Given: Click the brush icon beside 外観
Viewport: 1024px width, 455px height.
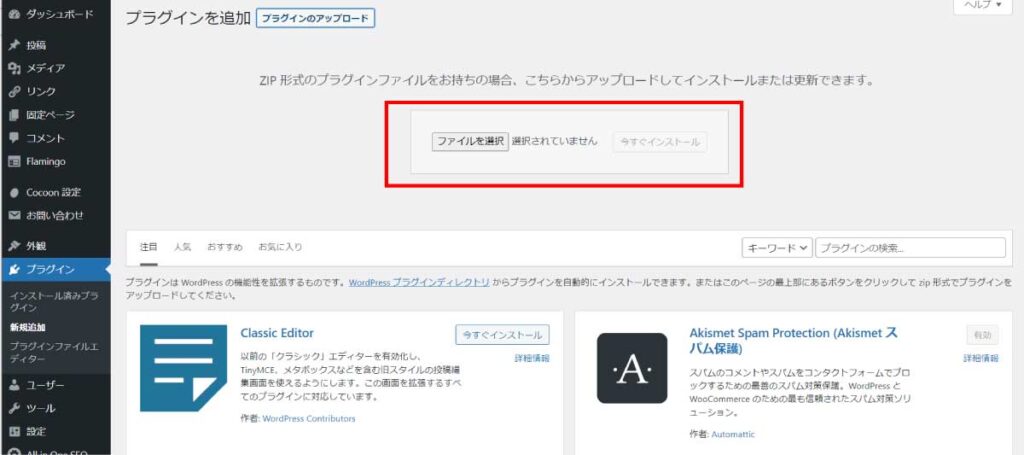Looking at the screenshot, I should click(x=14, y=246).
